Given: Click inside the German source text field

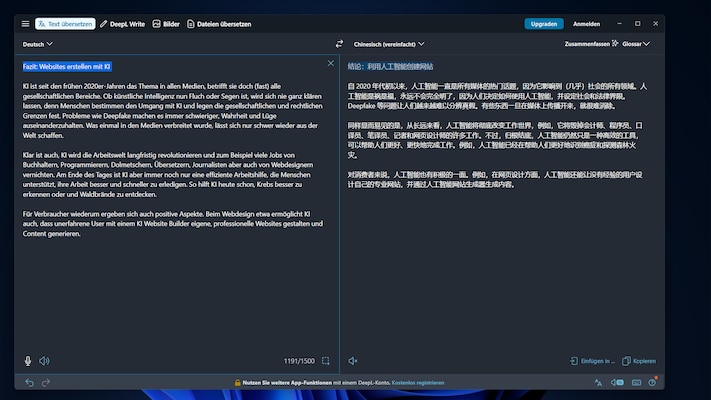Looking at the screenshot, I should pos(177,204).
